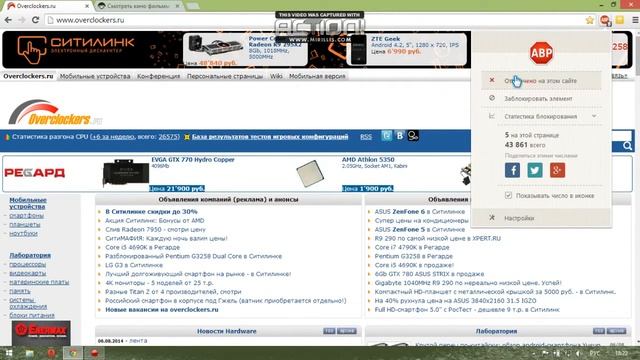Share stats via Facebook icon
Image resolution: width=640 pixels, height=360 pixels.
512,170
